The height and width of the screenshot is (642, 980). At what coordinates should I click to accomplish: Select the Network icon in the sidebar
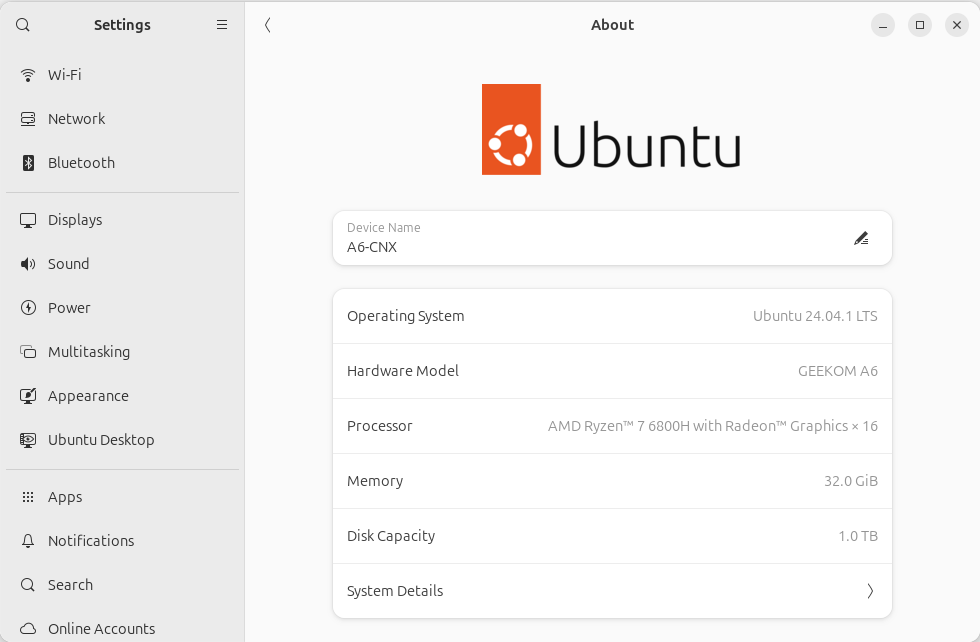coord(28,119)
